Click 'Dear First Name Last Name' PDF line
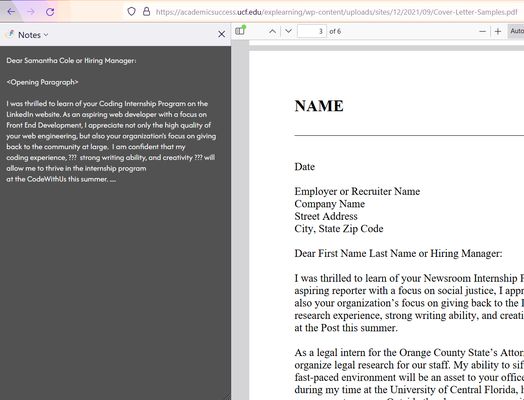 tap(398, 254)
